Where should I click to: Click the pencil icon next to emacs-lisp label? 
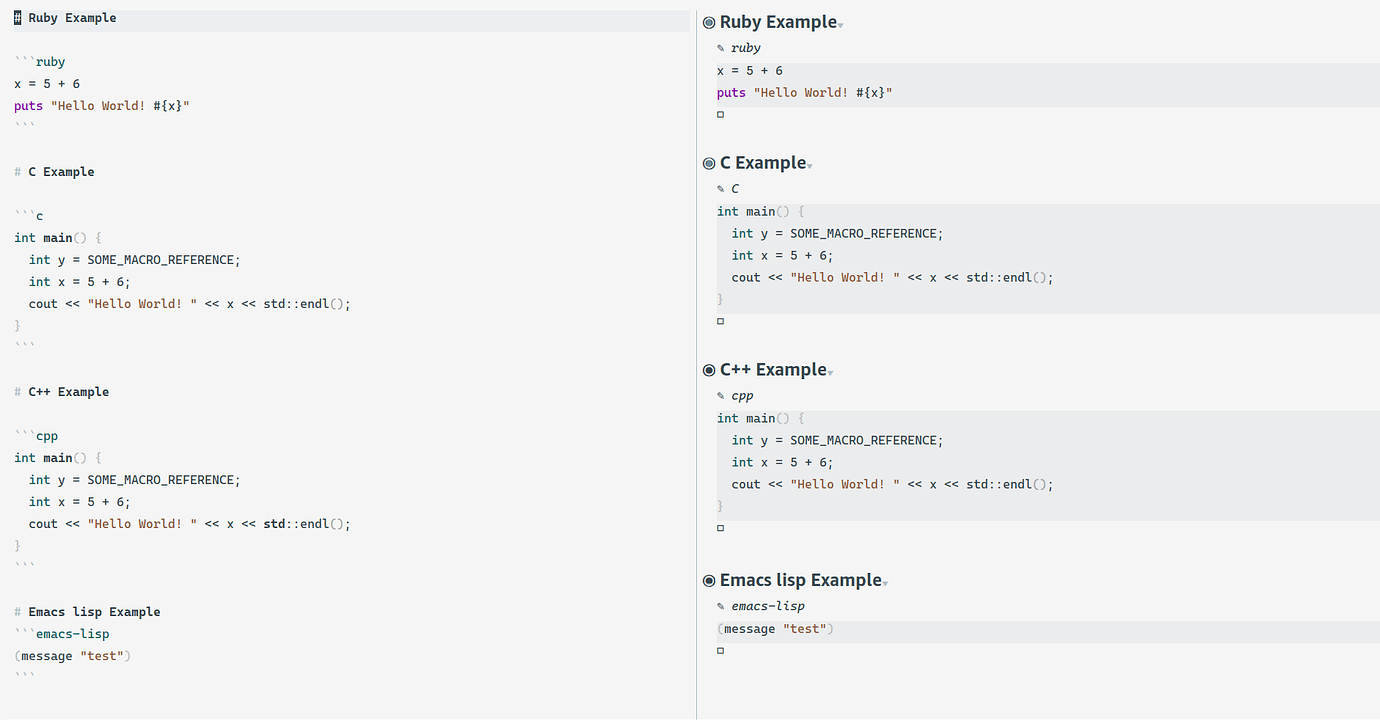click(x=721, y=605)
